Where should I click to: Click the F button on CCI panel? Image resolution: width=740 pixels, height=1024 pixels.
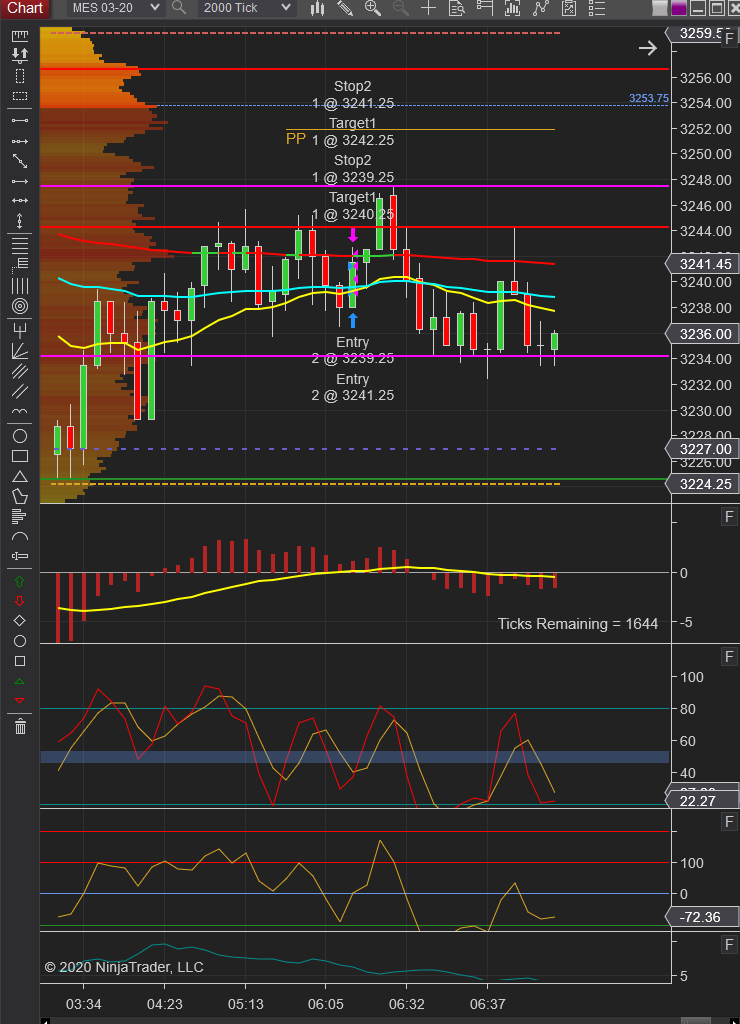[x=729, y=822]
